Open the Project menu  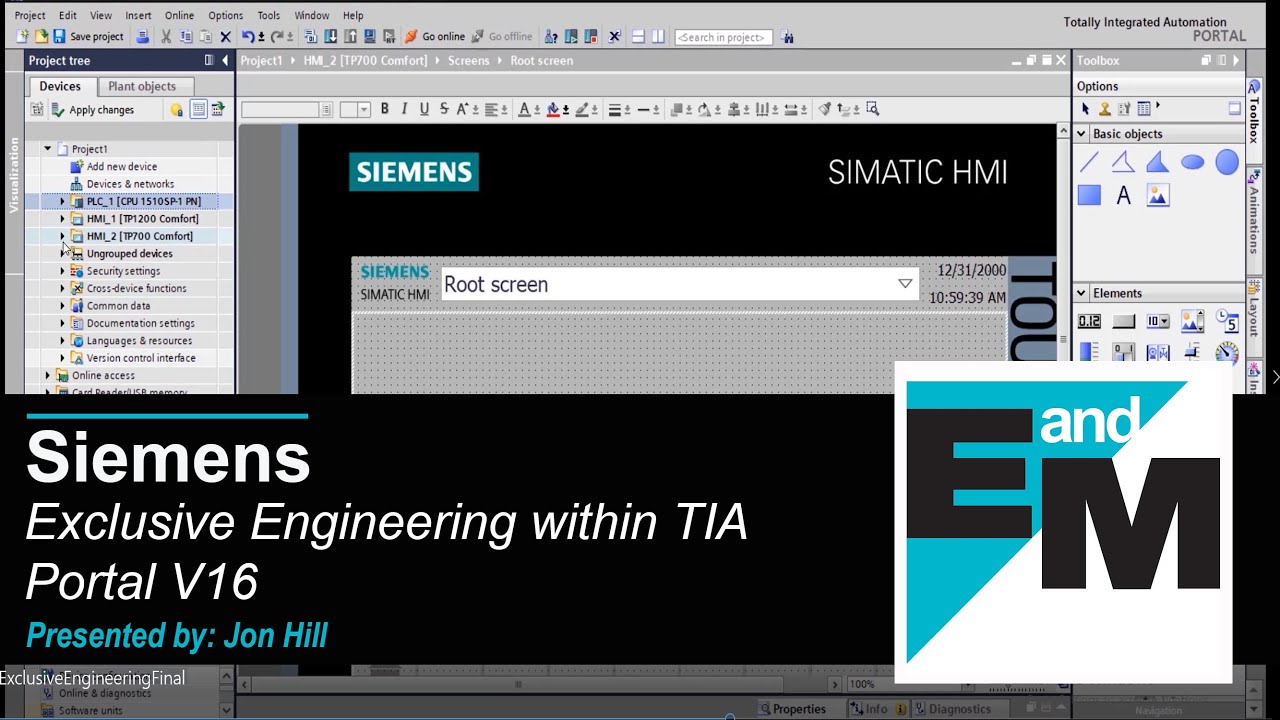(x=30, y=15)
